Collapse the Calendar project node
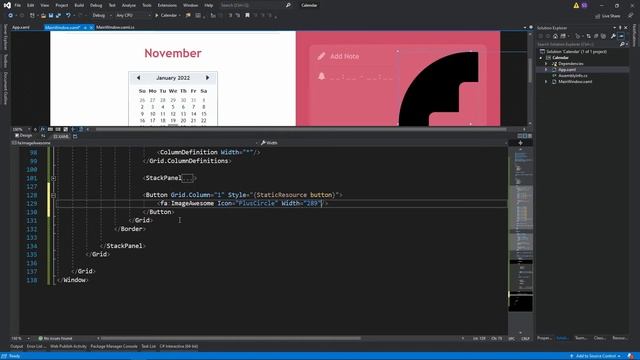 tap(541, 58)
